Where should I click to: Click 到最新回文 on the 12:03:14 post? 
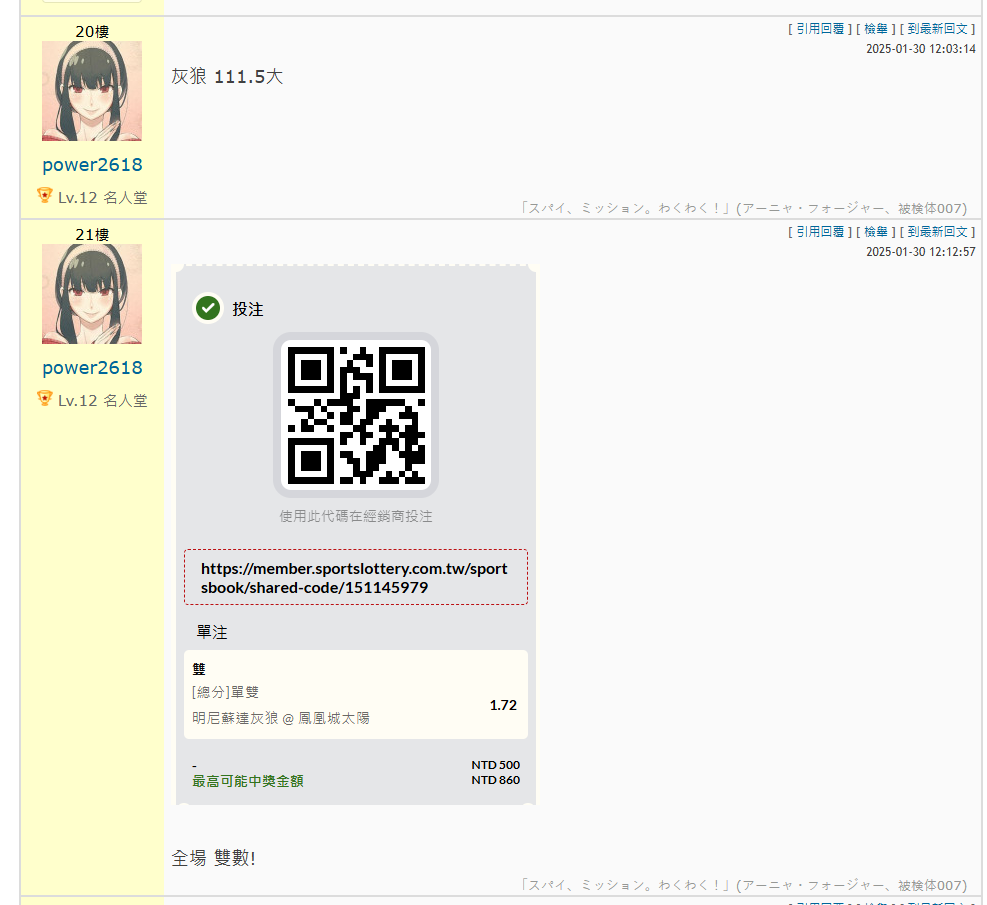(937, 29)
